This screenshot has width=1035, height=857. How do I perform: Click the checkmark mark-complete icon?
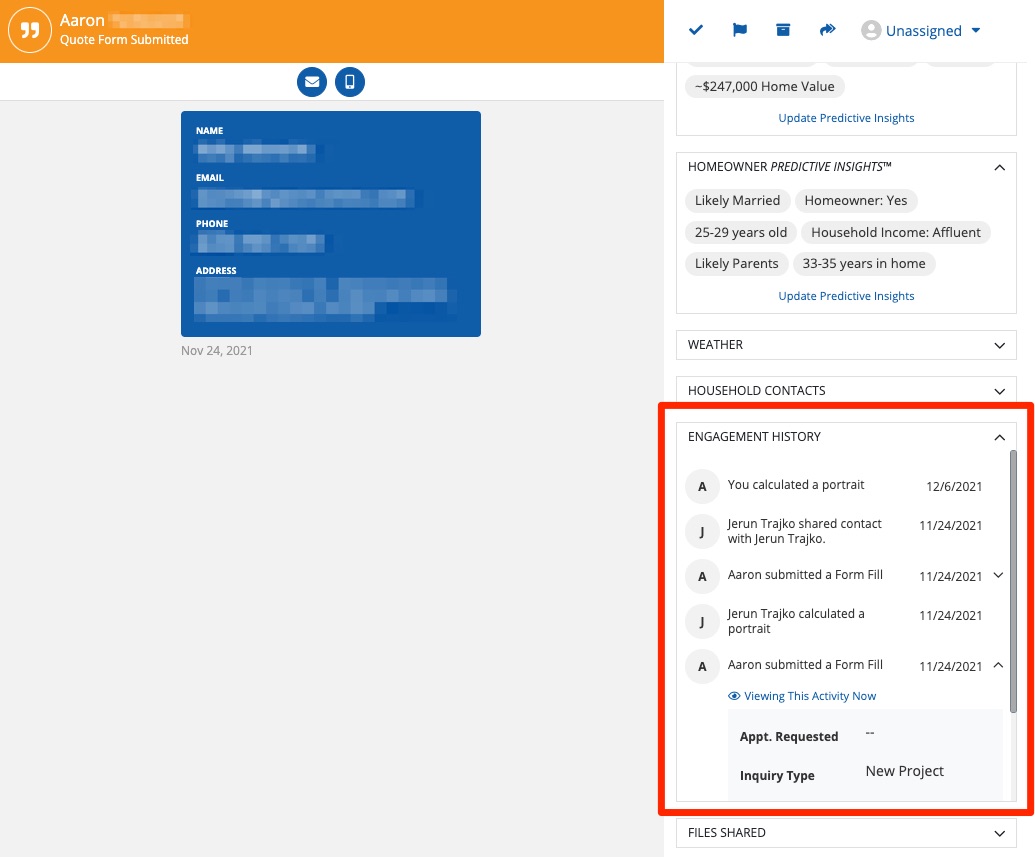[696, 30]
